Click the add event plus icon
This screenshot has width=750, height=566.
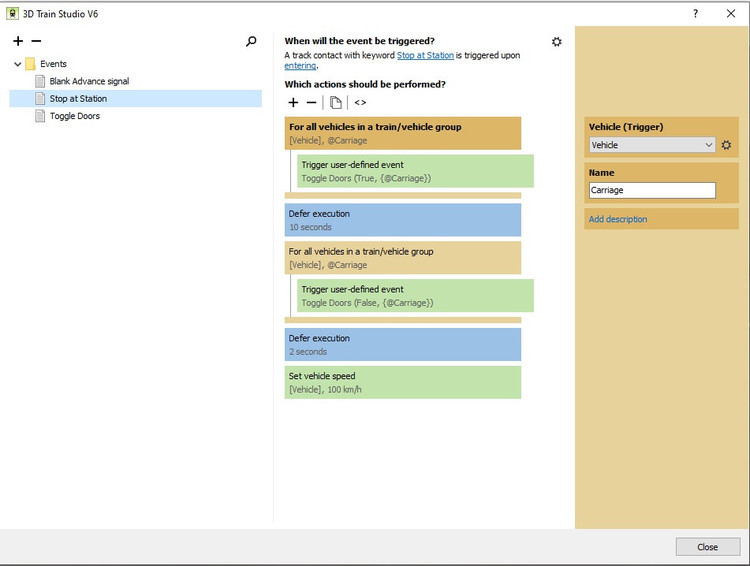(x=18, y=41)
